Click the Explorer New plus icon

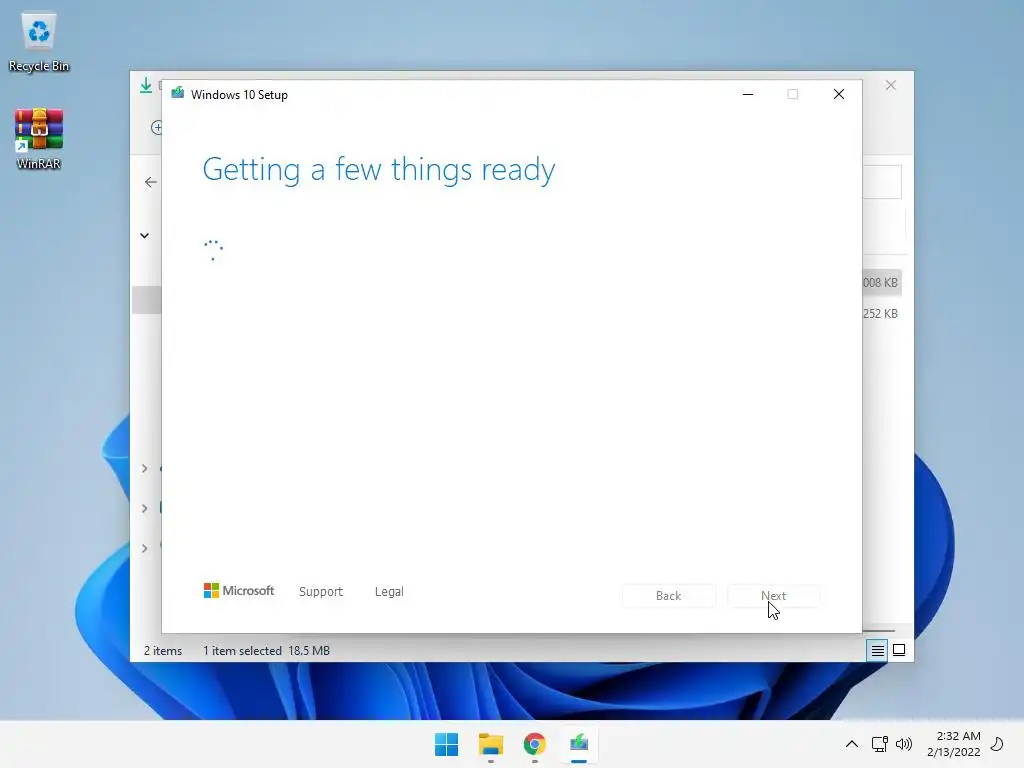156,127
